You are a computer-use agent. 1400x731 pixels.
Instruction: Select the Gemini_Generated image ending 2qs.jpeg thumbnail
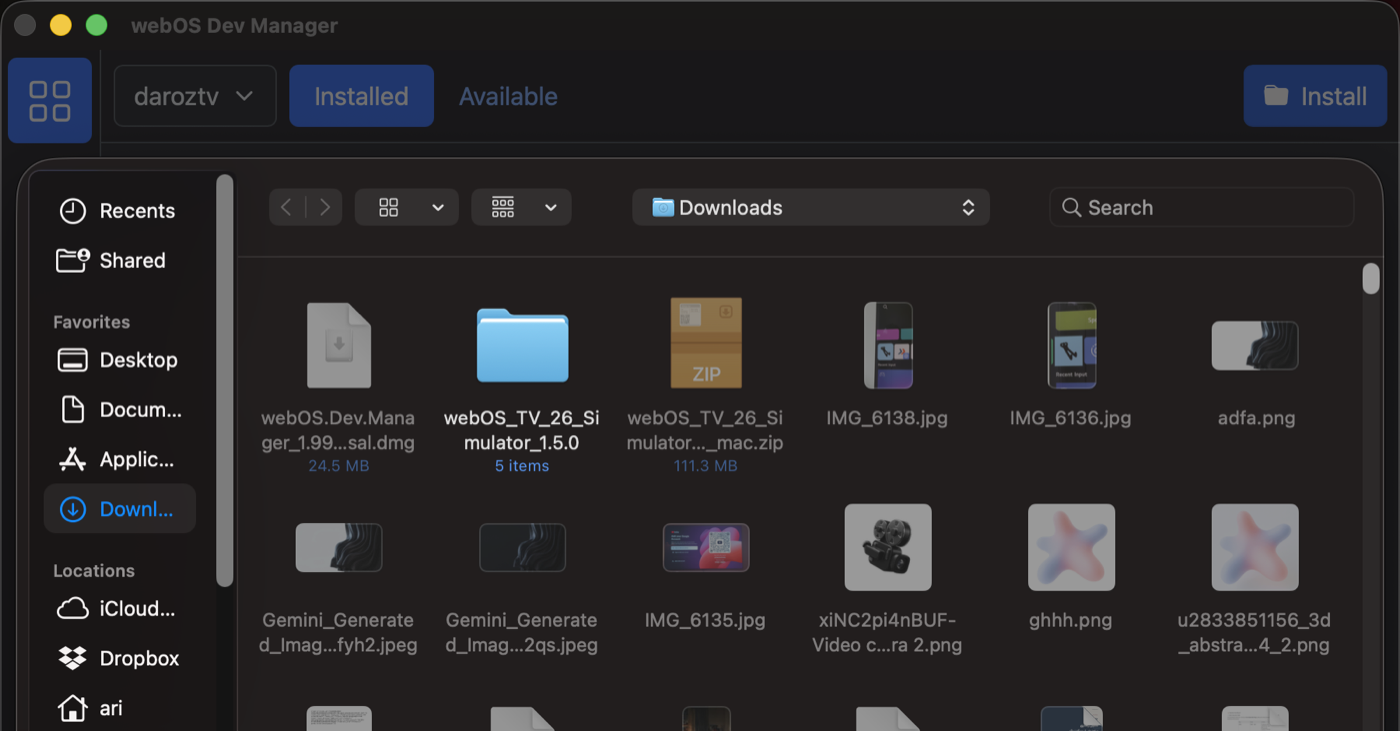pos(522,547)
